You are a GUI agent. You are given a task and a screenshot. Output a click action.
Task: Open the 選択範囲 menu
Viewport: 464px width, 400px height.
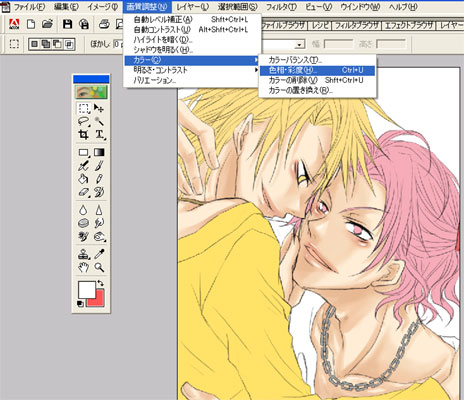pyautogui.click(x=238, y=7)
